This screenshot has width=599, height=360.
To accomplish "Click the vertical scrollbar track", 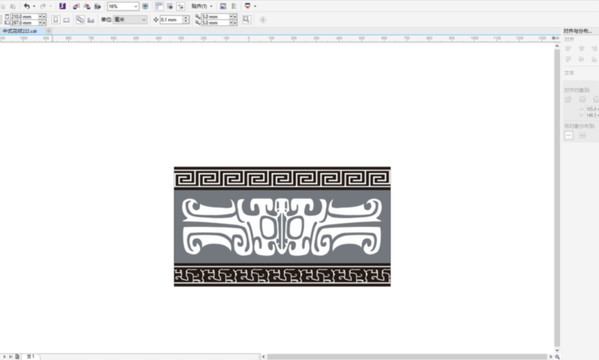I will point(557,198).
